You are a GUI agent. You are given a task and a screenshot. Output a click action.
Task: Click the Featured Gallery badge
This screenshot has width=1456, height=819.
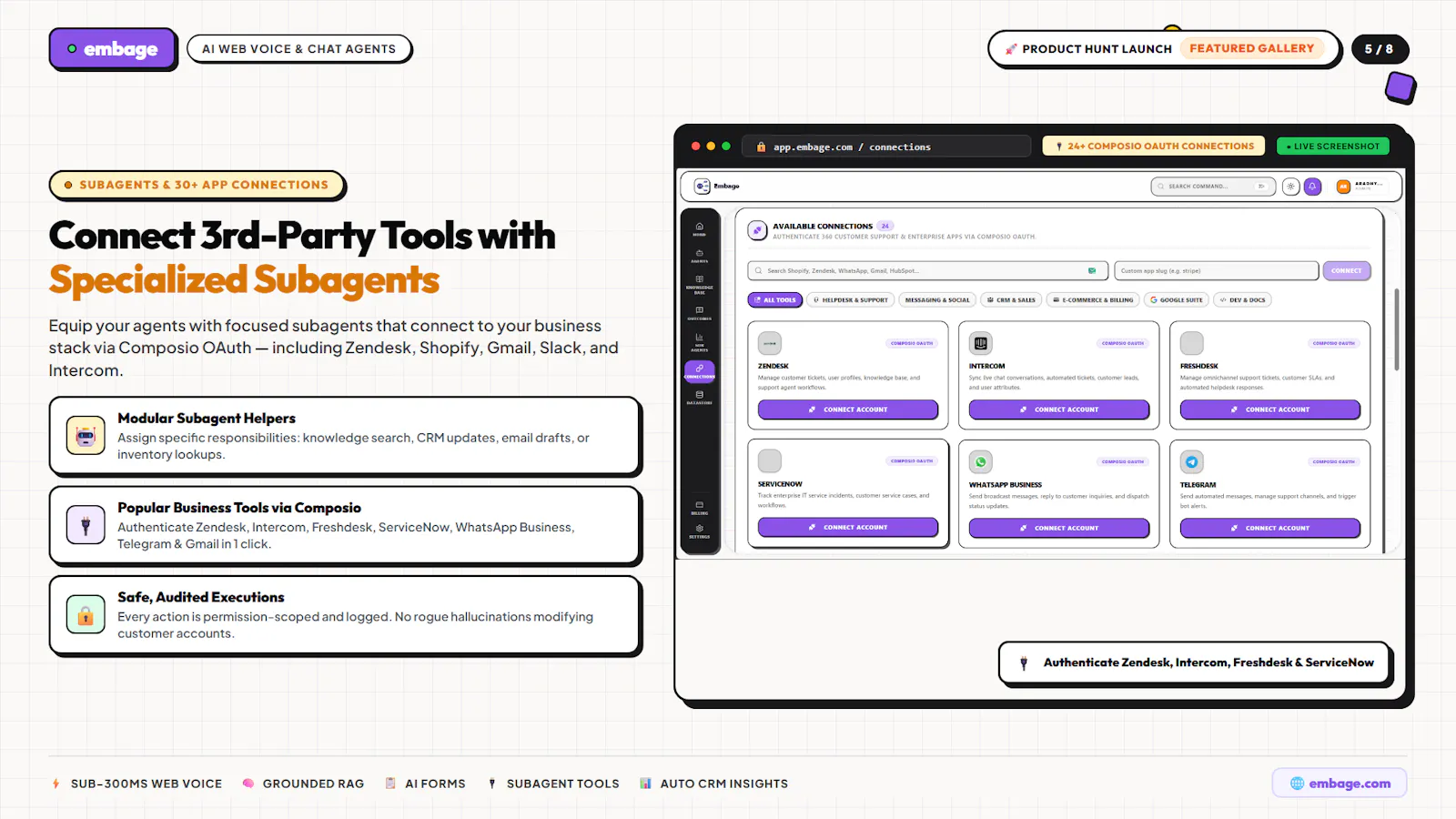tap(1251, 48)
